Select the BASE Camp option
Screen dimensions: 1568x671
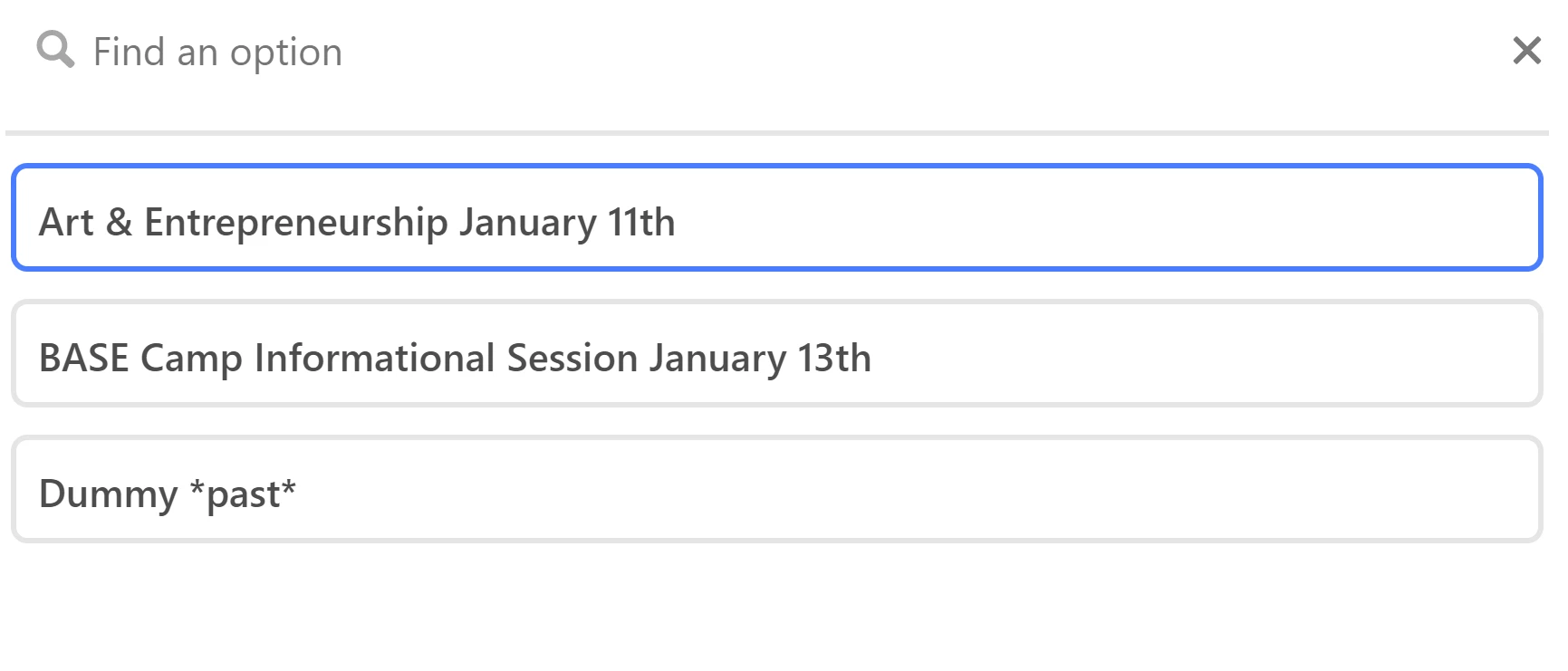(x=776, y=353)
